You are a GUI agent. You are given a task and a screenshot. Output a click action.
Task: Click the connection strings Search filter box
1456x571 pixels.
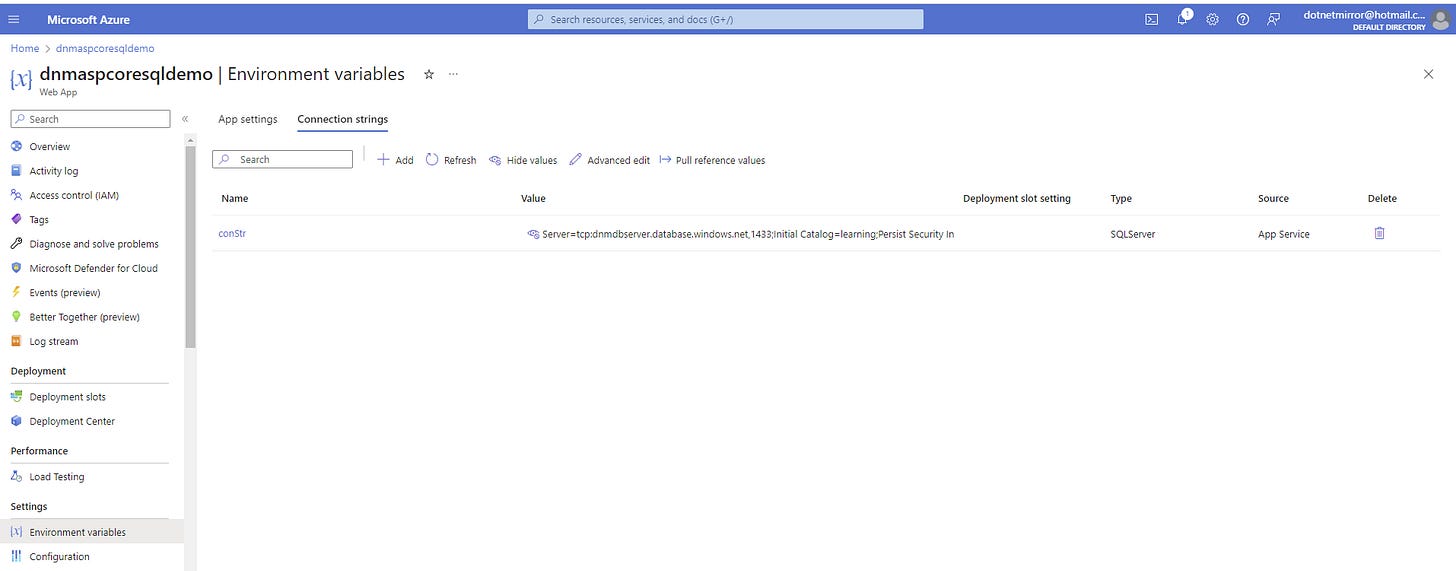point(283,159)
